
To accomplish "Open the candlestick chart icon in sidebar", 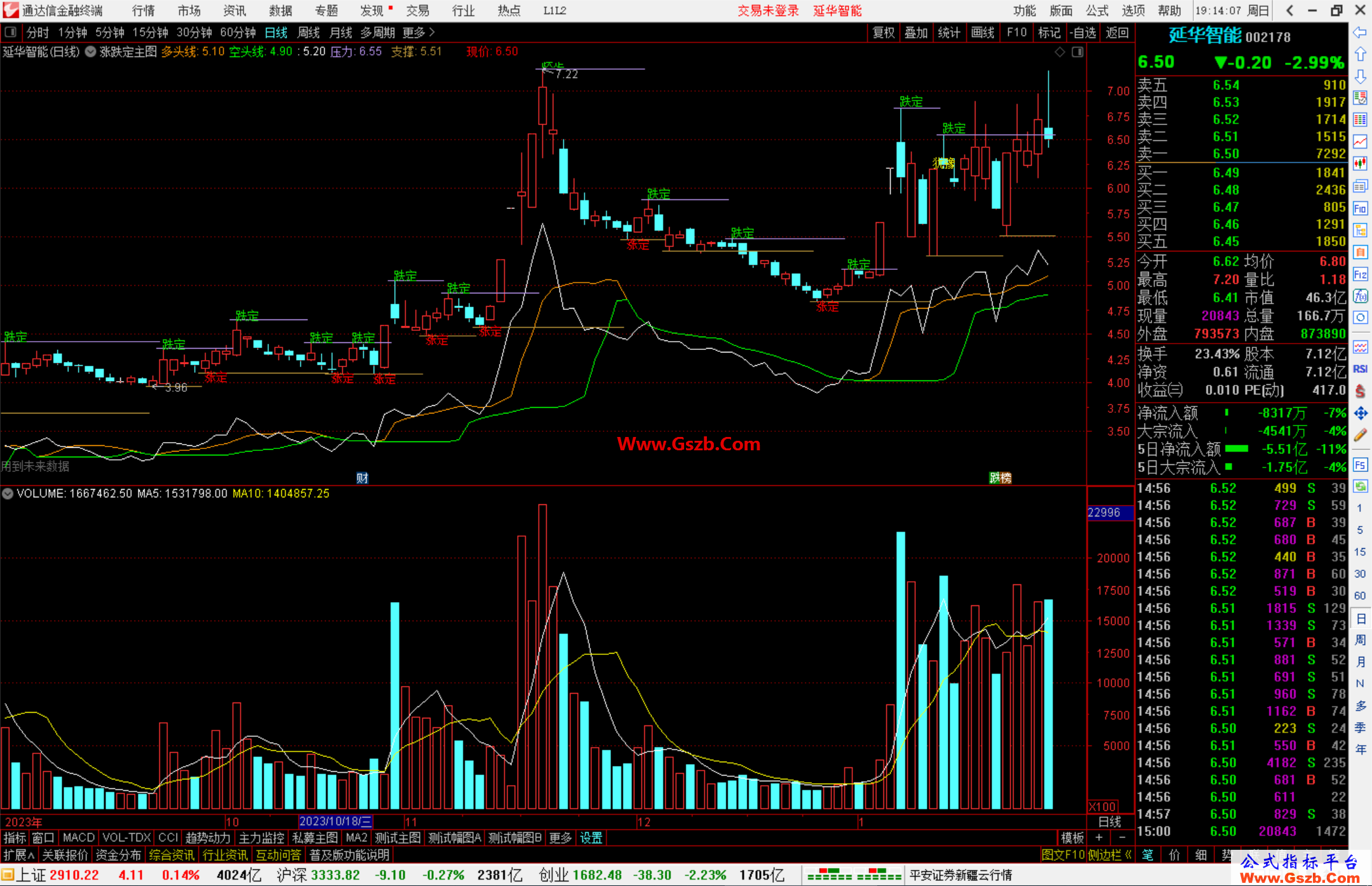I will (x=1360, y=164).
